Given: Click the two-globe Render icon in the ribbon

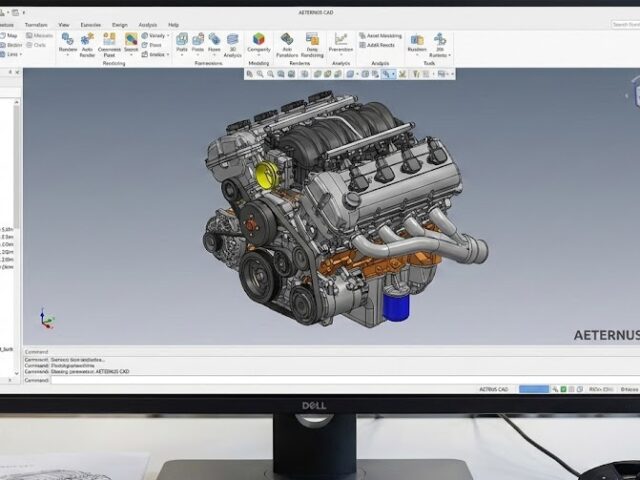Looking at the screenshot, I should pos(67,39).
